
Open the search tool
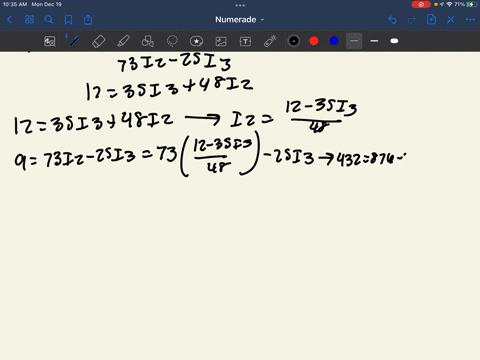(x=49, y=20)
